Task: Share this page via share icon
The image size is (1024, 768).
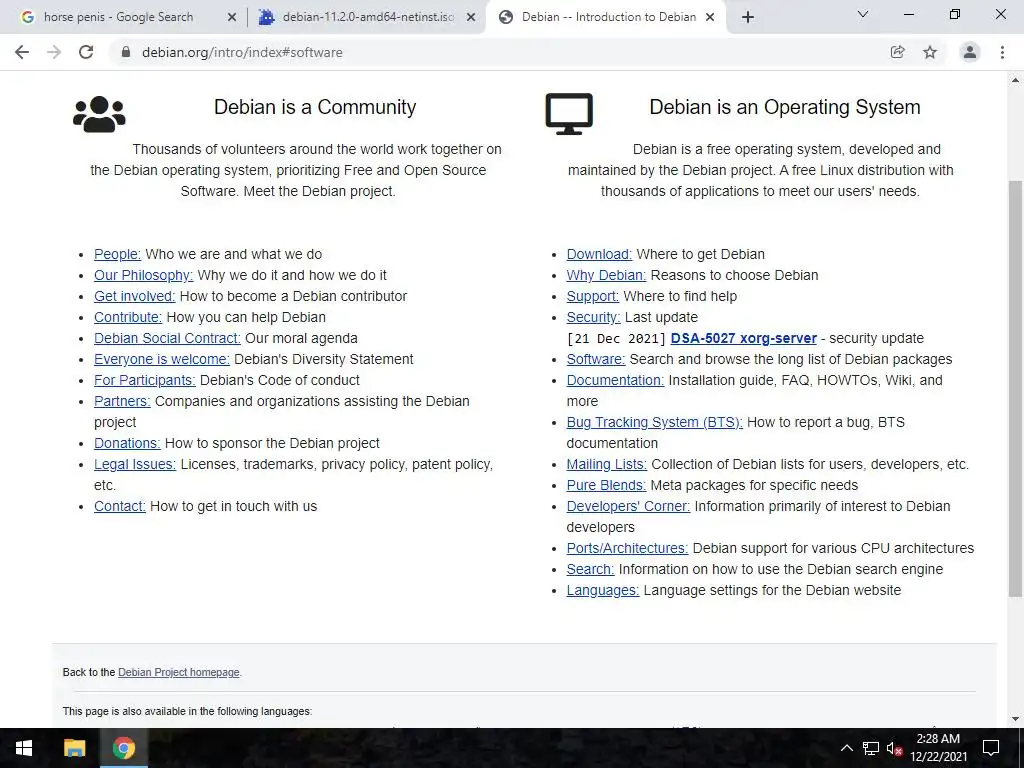Action: coord(898,52)
